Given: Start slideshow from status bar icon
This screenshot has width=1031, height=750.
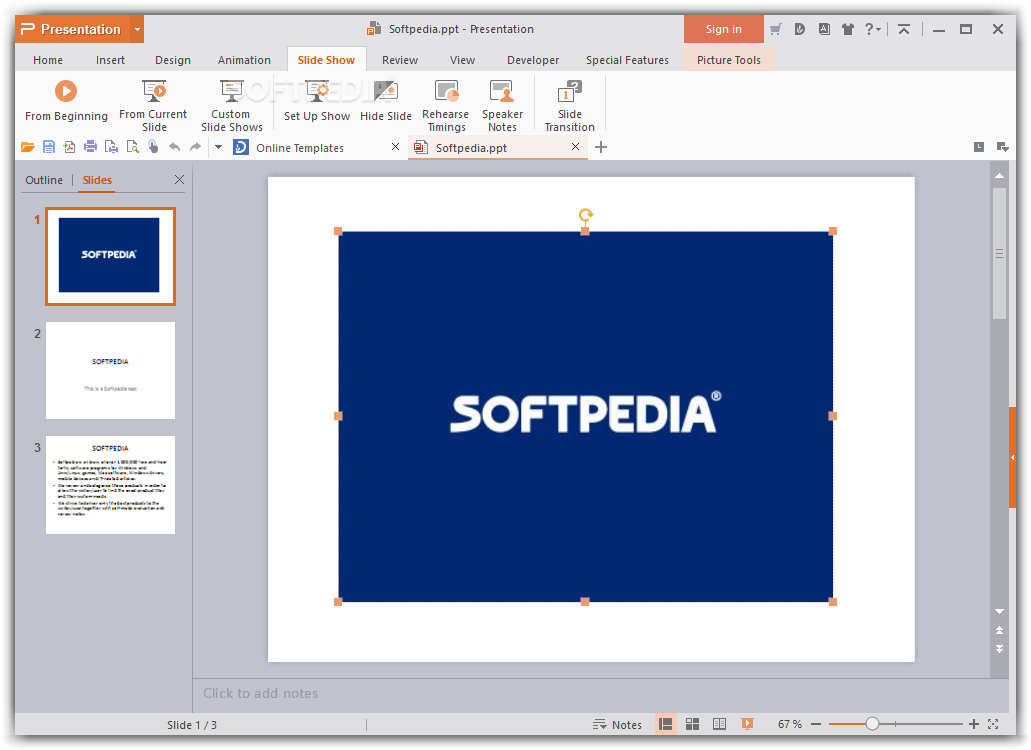Looking at the screenshot, I should click(x=747, y=724).
